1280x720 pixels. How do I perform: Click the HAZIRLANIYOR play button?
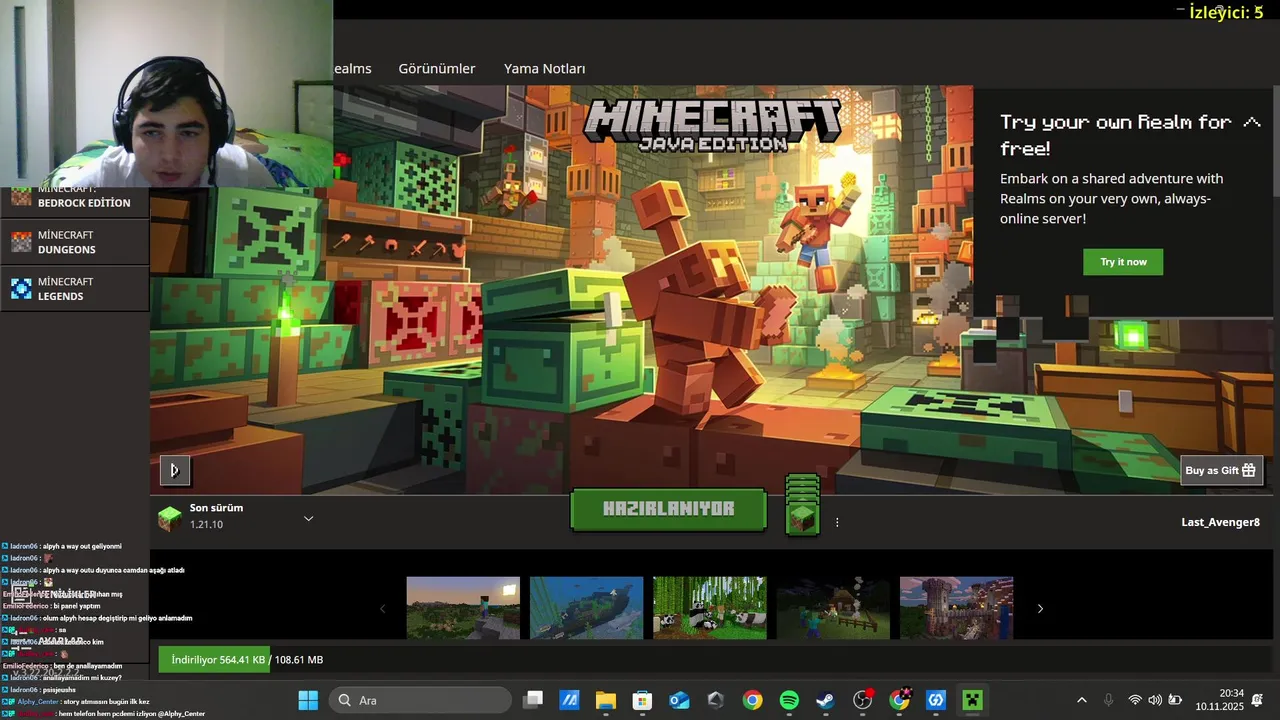pyautogui.click(x=668, y=509)
